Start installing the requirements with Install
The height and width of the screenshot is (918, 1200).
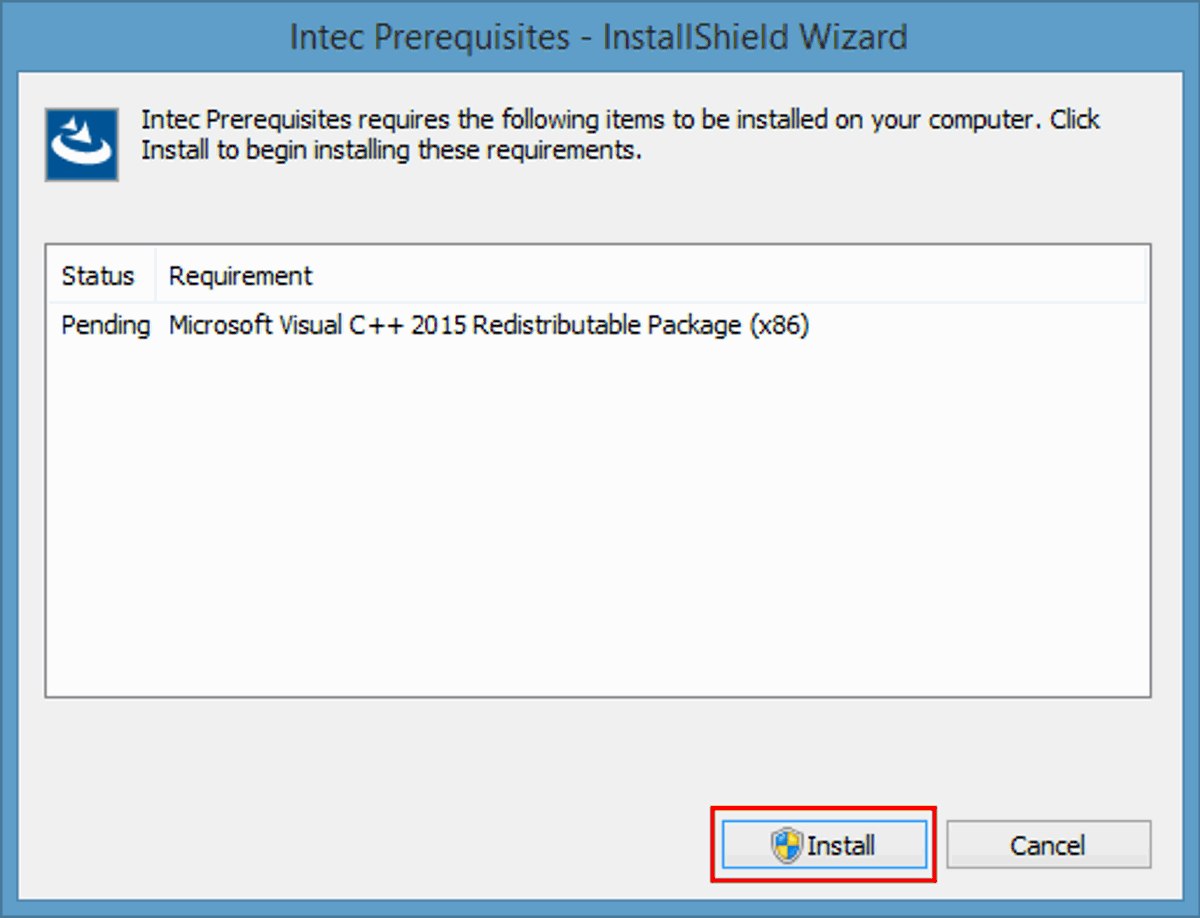[x=823, y=845]
